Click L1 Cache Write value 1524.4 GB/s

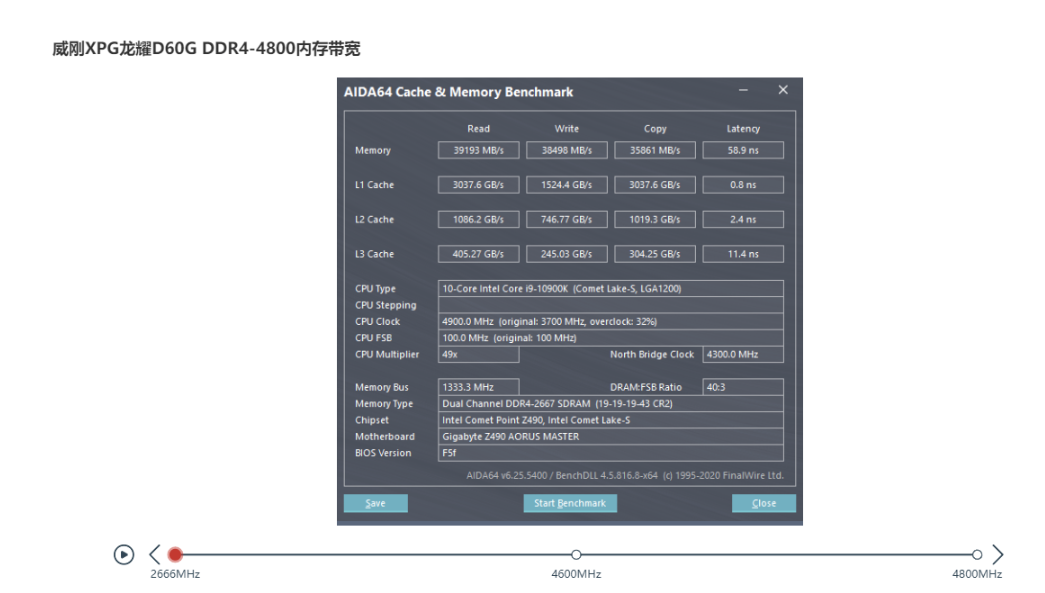click(x=566, y=185)
